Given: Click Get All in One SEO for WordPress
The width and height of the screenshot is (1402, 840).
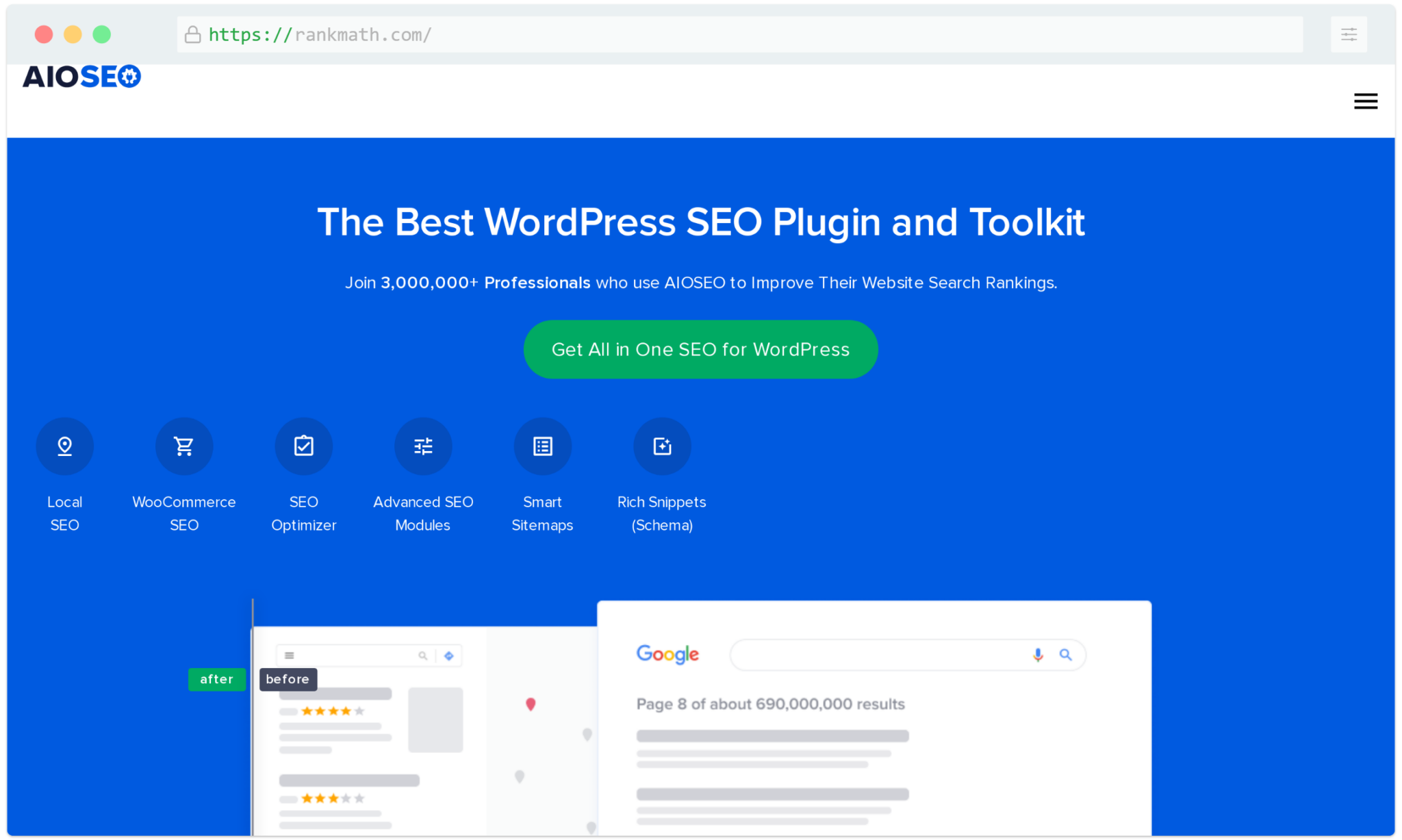Looking at the screenshot, I should point(700,349).
